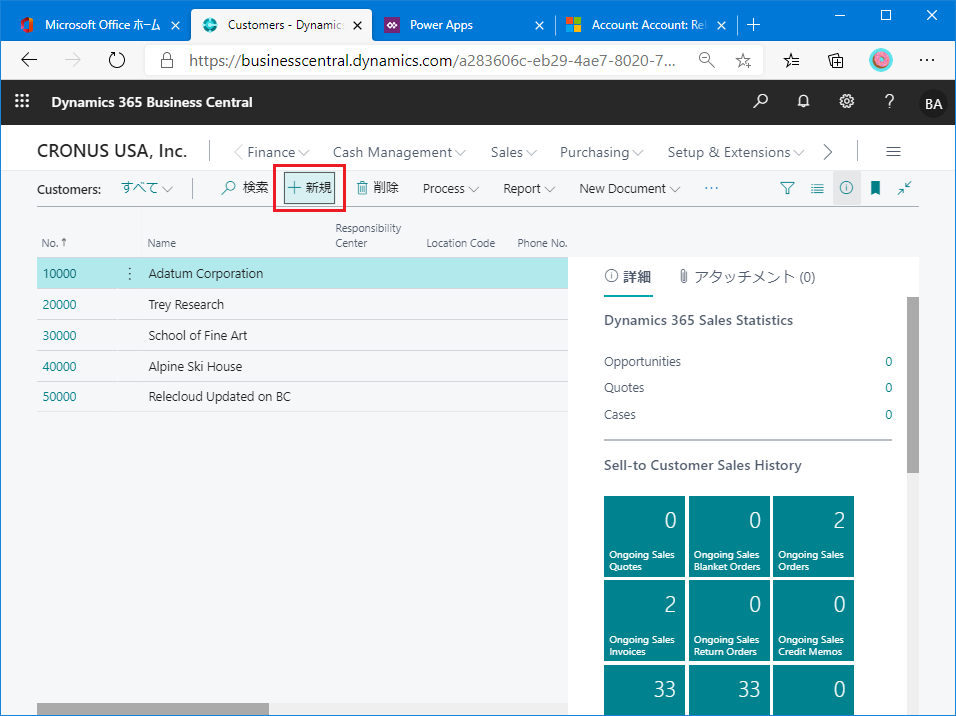The width and height of the screenshot is (956, 716).
Task: Open the すべて view selector dropdown
Action: [147, 188]
